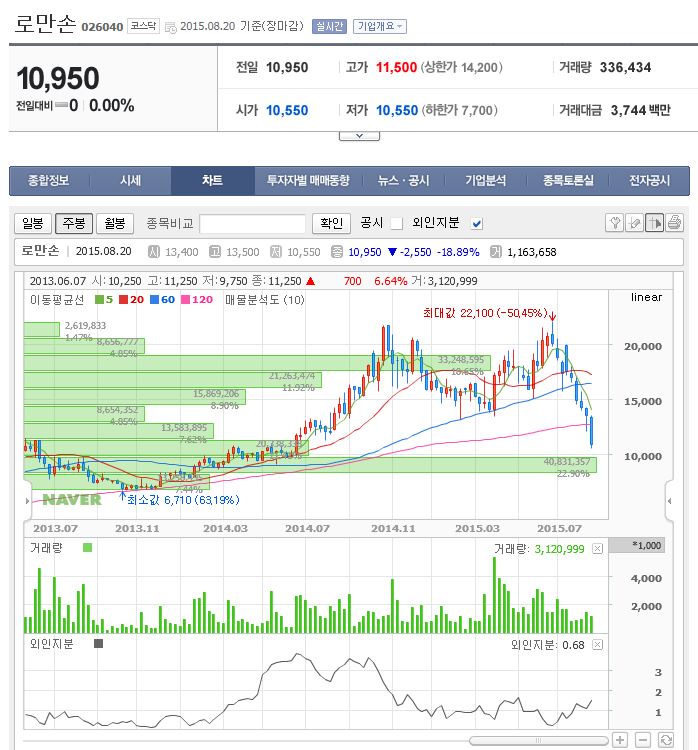Open the 기업개요 dropdown
Screen dimensions: 698x750
[x=380, y=26]
